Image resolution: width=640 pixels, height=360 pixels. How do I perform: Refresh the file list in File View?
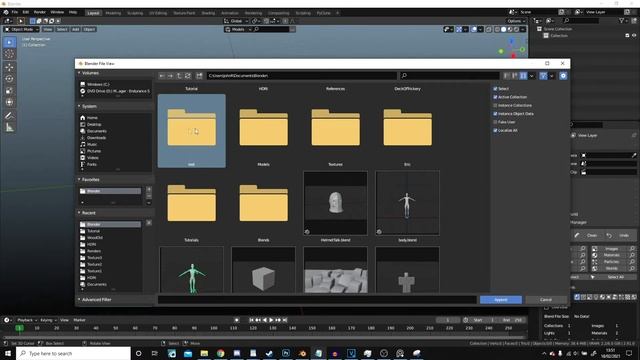click(x=188, y=76)
